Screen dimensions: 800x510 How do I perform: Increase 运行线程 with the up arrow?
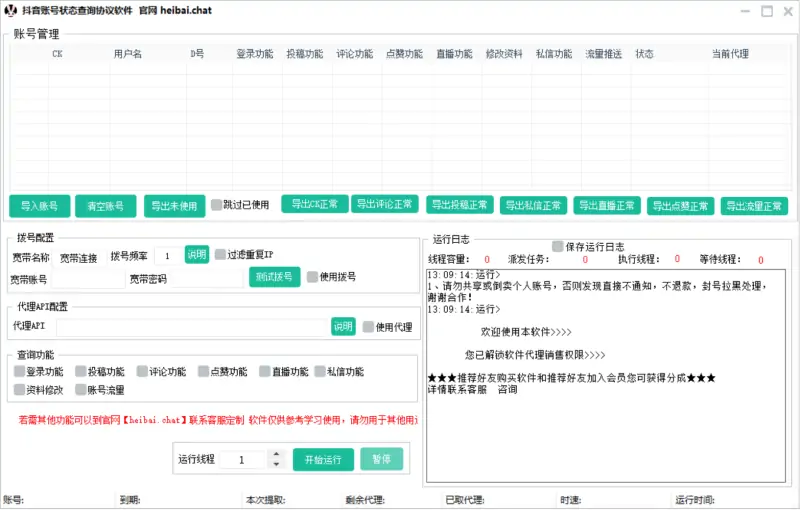tap(276, 454)
